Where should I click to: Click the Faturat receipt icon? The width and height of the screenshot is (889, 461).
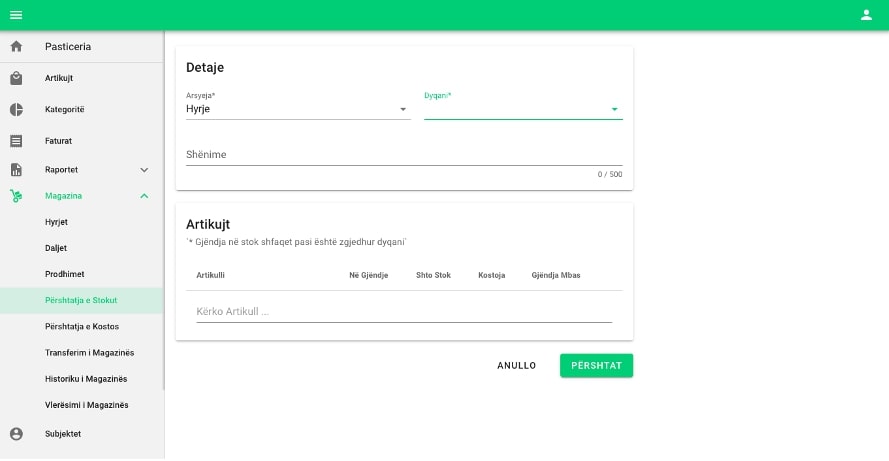[x=16, y=141]
